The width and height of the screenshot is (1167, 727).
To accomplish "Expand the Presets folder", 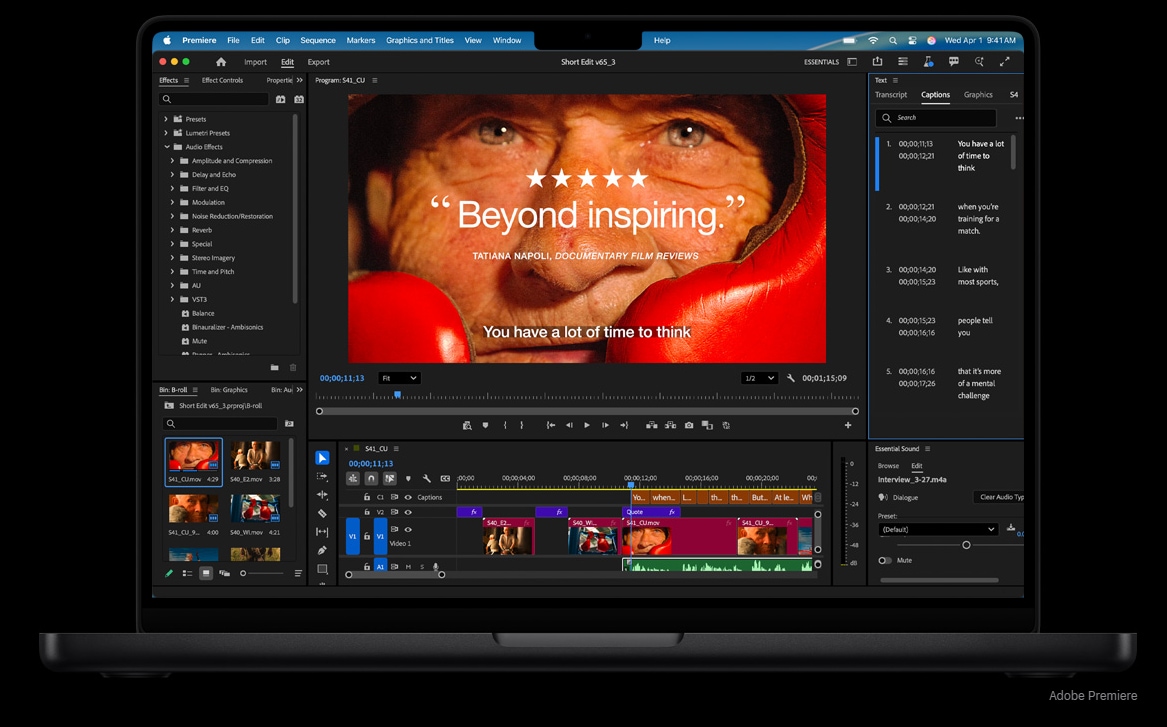I will pyautogui.click(x=166, y=119).
